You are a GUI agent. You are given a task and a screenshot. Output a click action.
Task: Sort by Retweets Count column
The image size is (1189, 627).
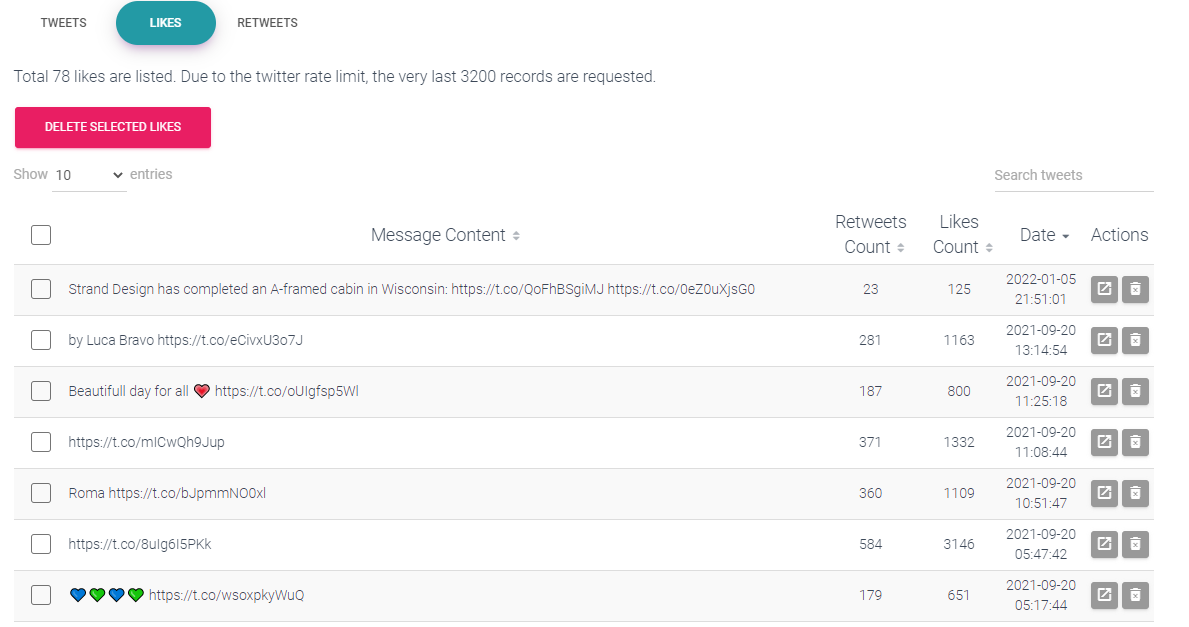871,235
